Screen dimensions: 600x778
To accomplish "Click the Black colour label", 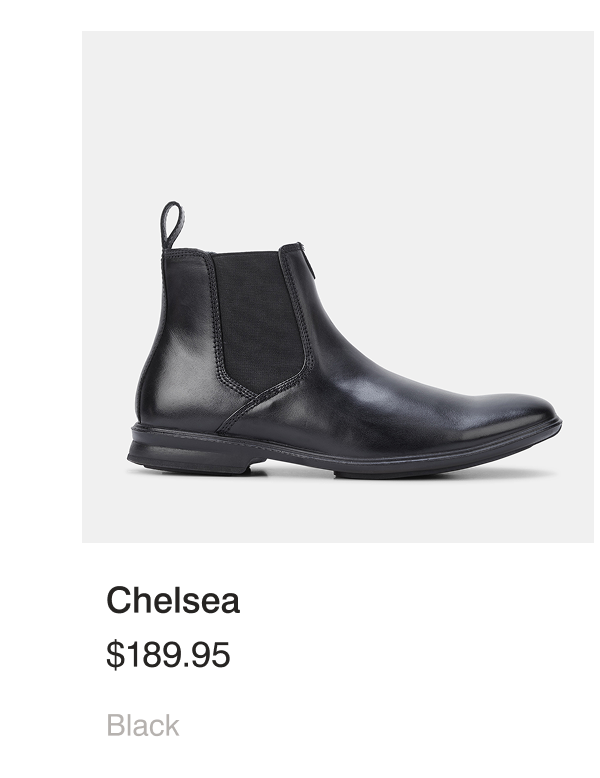I will click(x=143, y=725).
